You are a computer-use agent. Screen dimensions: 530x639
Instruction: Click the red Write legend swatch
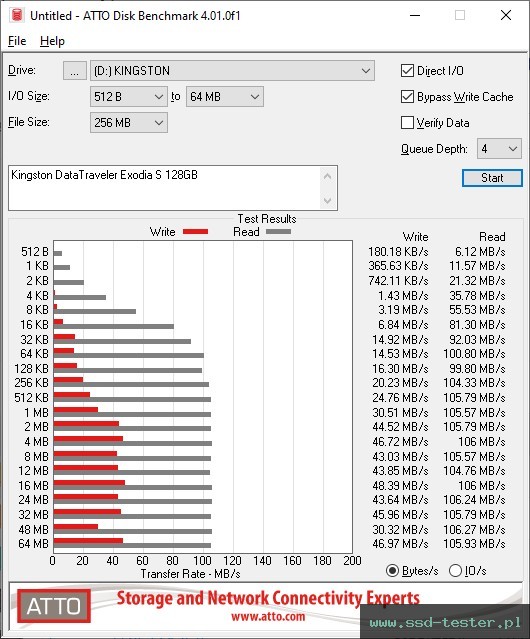[x=196, y=231]
